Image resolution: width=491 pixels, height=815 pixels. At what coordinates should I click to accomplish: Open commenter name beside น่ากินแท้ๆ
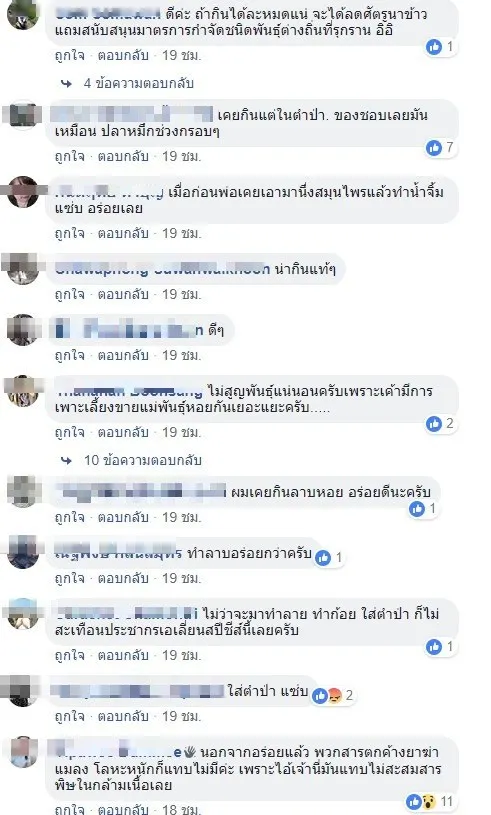point(162,269)
